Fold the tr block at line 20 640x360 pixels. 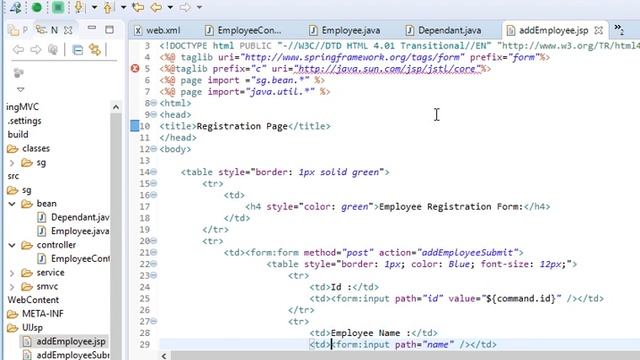pos(153,241)
